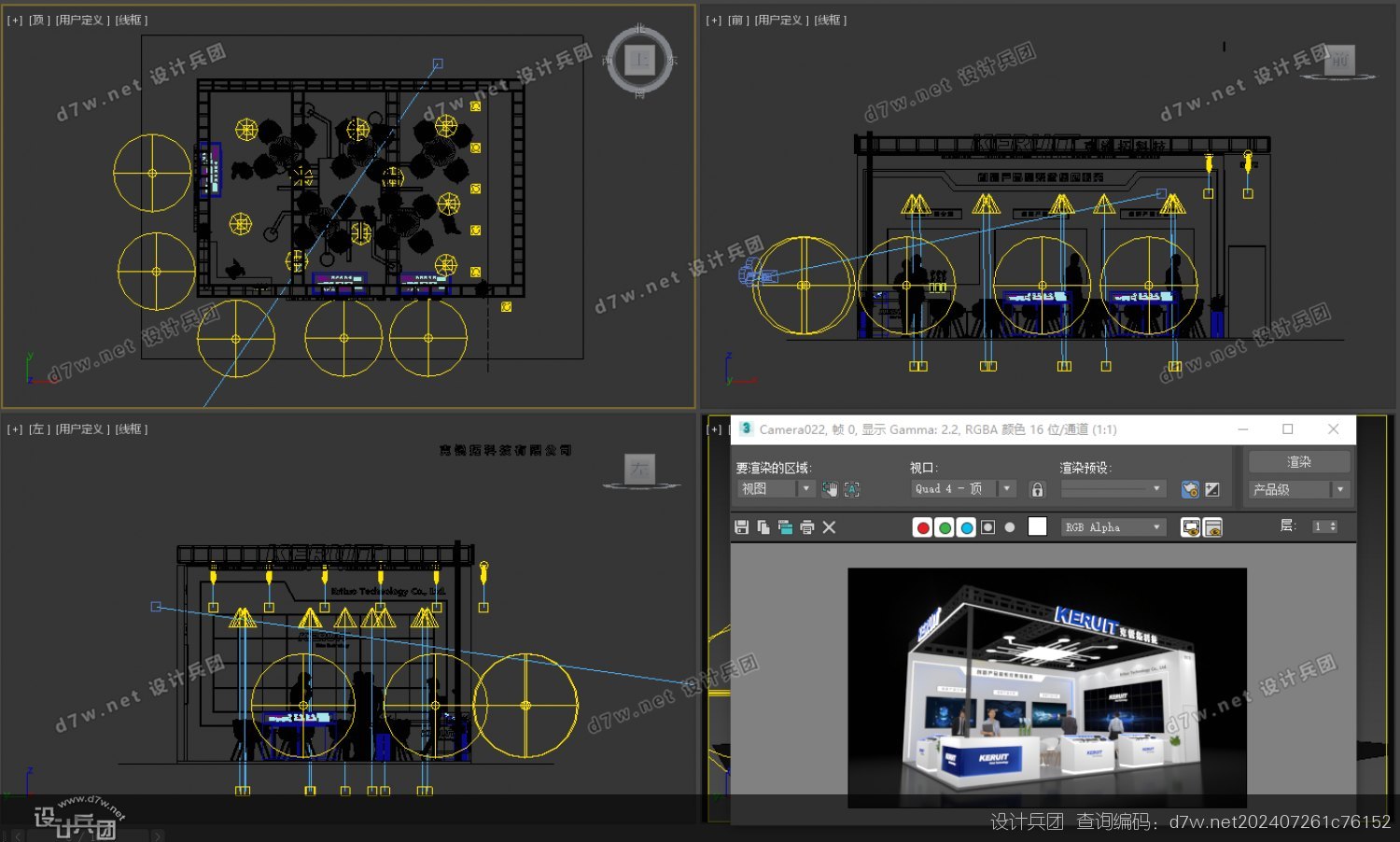Open the [前] view label menu

(738, 20)
